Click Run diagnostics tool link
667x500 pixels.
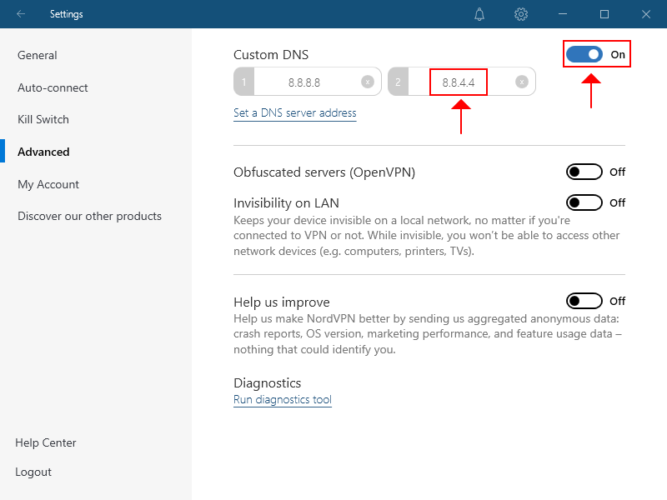coord(282,400)
